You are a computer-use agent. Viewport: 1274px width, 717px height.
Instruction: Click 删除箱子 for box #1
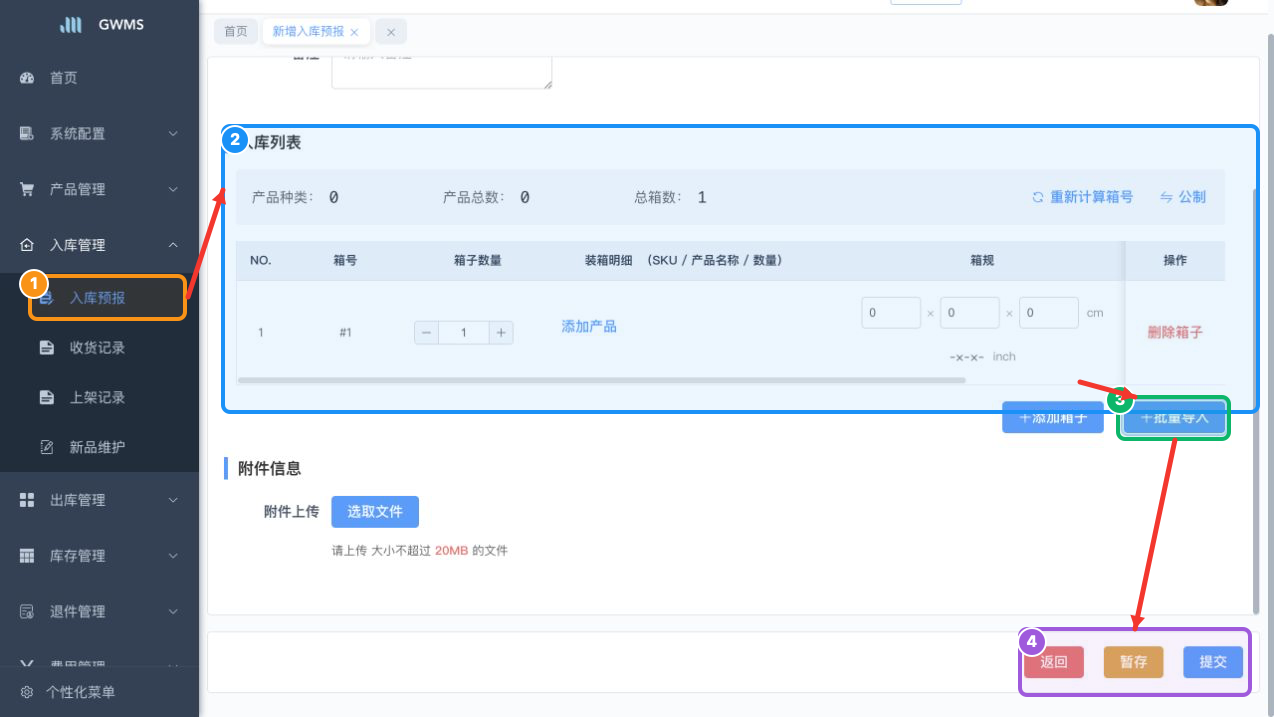tap(1175, 333)
